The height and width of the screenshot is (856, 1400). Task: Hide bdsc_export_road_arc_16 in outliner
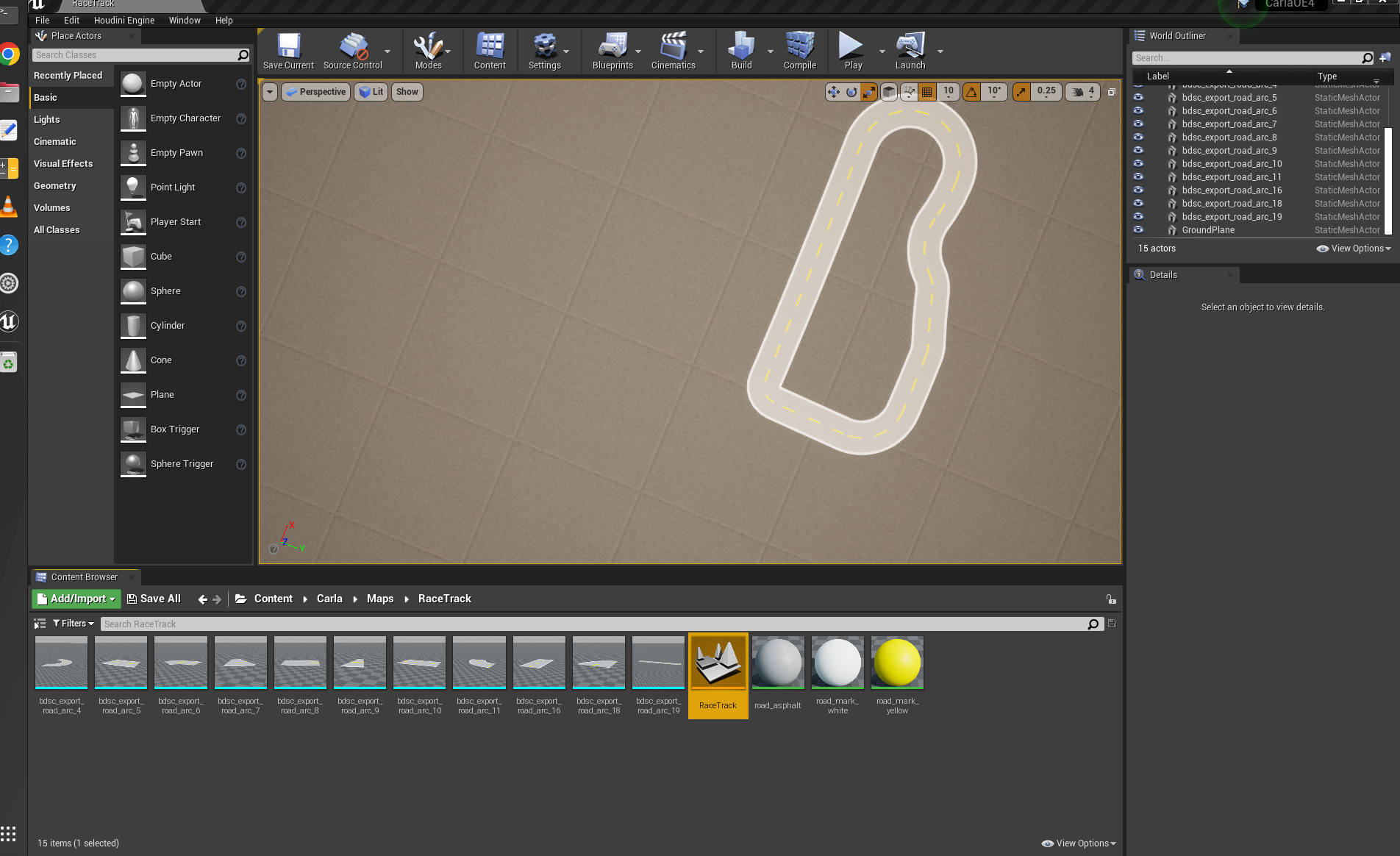1138,190
